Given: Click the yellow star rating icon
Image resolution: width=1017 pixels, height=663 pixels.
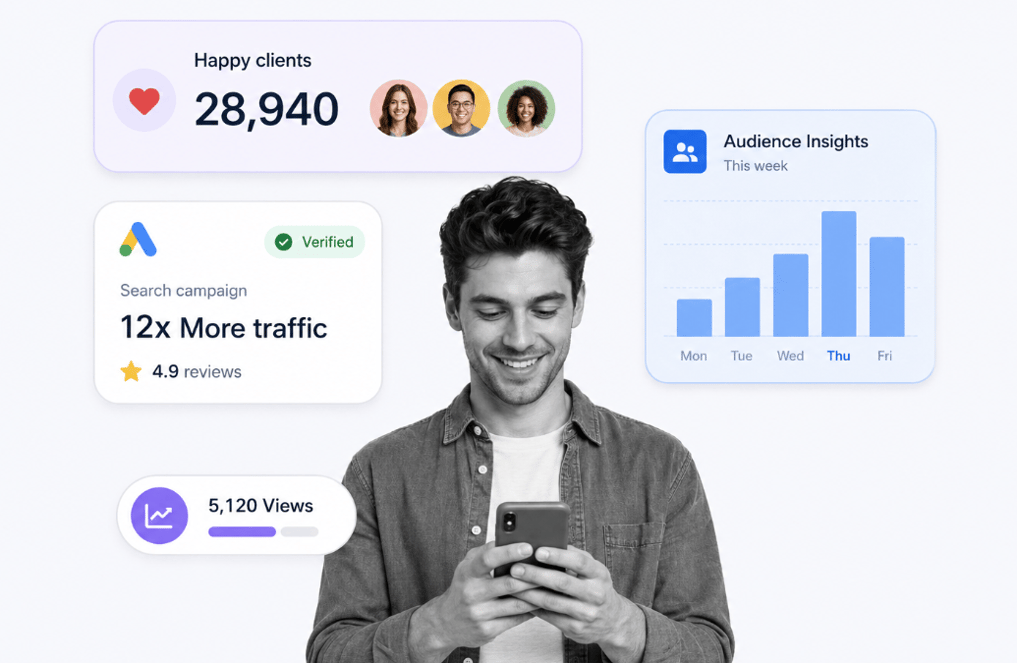Looking at the screenshot, I should click(131, 371).
